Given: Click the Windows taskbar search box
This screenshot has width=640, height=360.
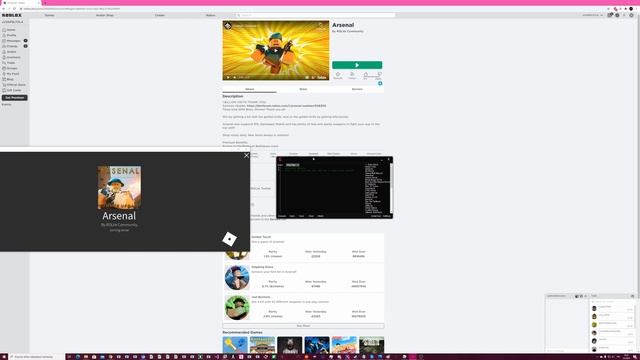Looking at the screenshot, I should tap(36, 357).
